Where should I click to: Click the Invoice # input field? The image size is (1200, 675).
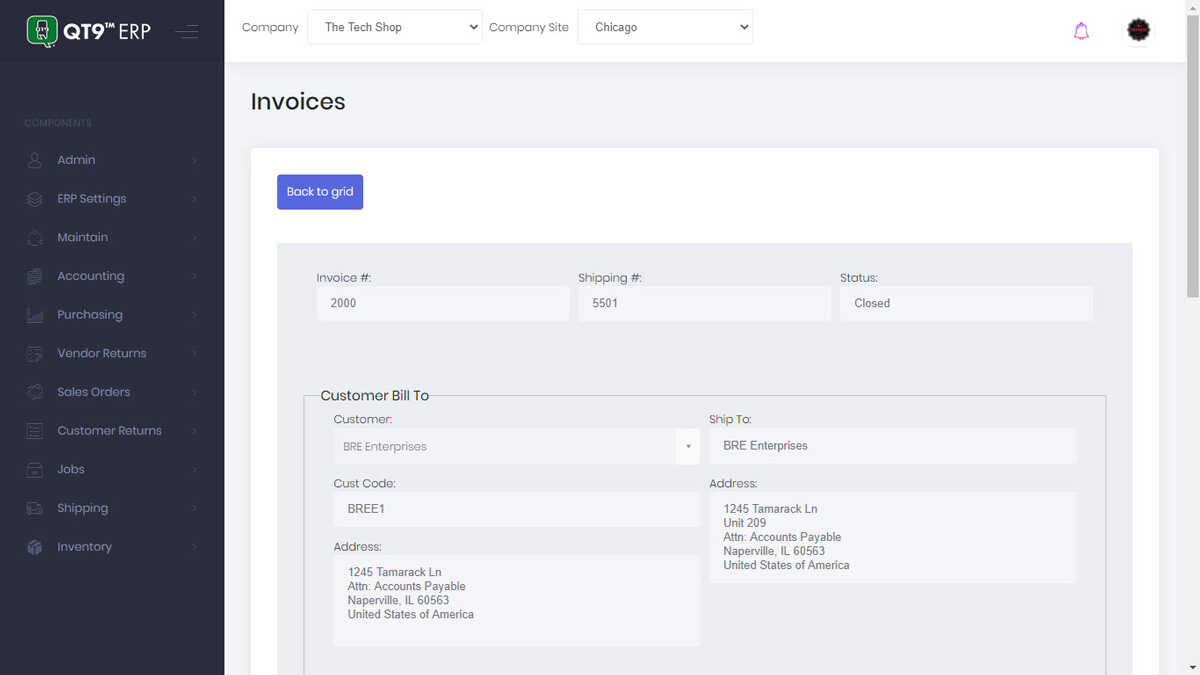click(443, 303)
